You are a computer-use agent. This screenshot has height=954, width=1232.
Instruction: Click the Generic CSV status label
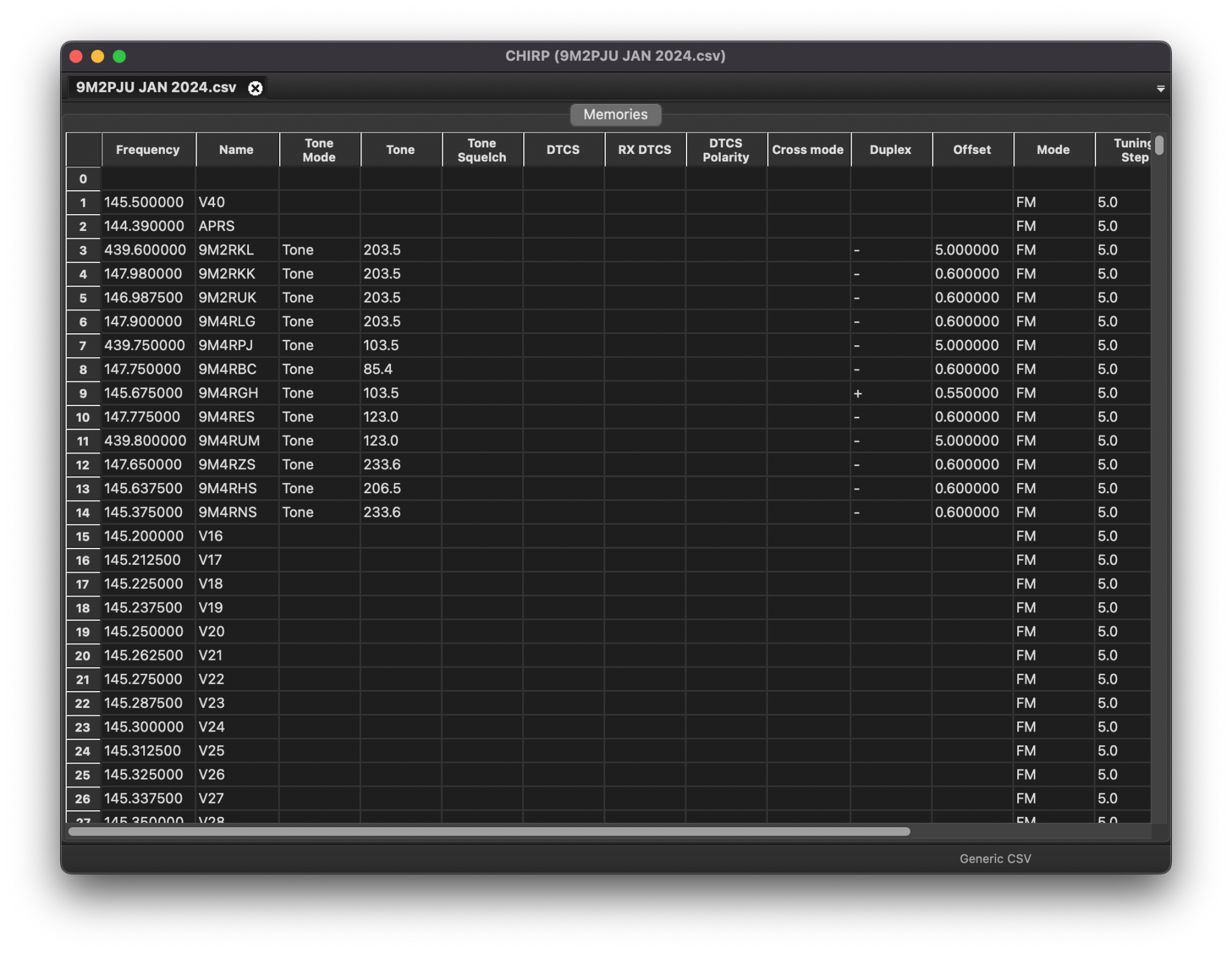pos(994,858)
